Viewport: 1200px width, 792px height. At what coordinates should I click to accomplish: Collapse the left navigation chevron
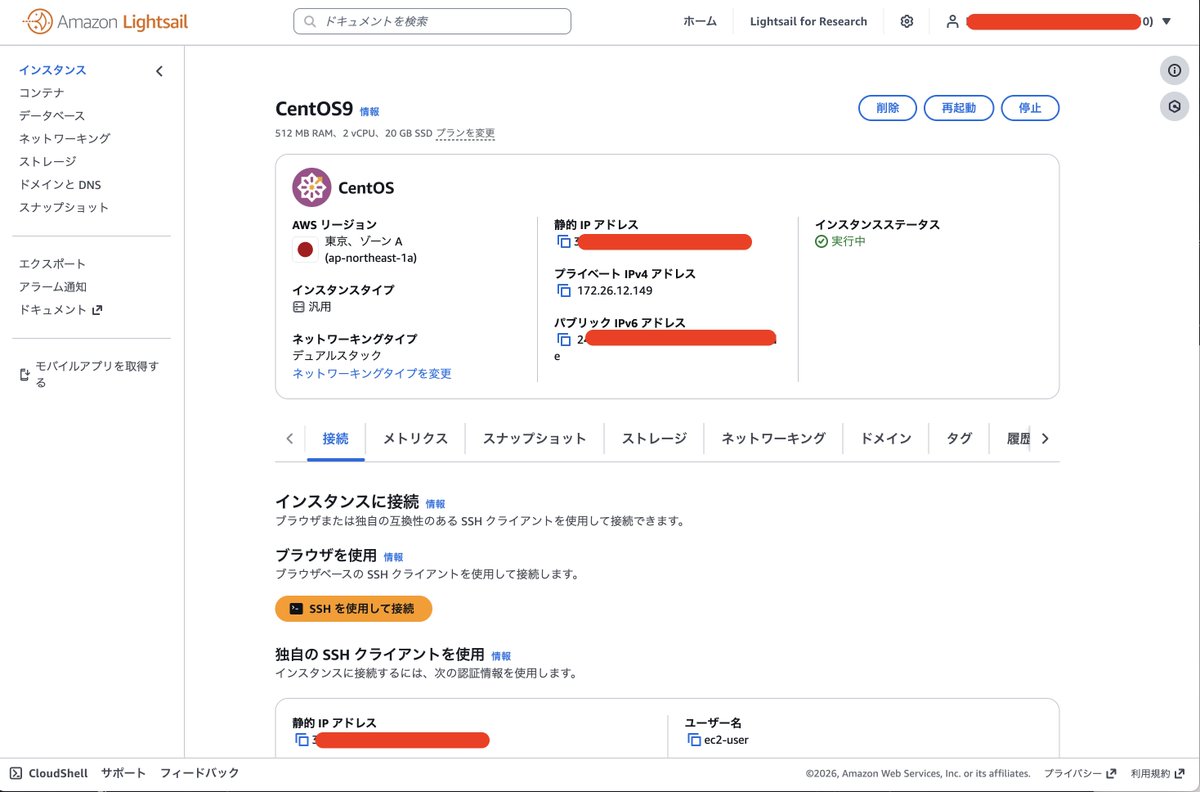tap(159, 71)
